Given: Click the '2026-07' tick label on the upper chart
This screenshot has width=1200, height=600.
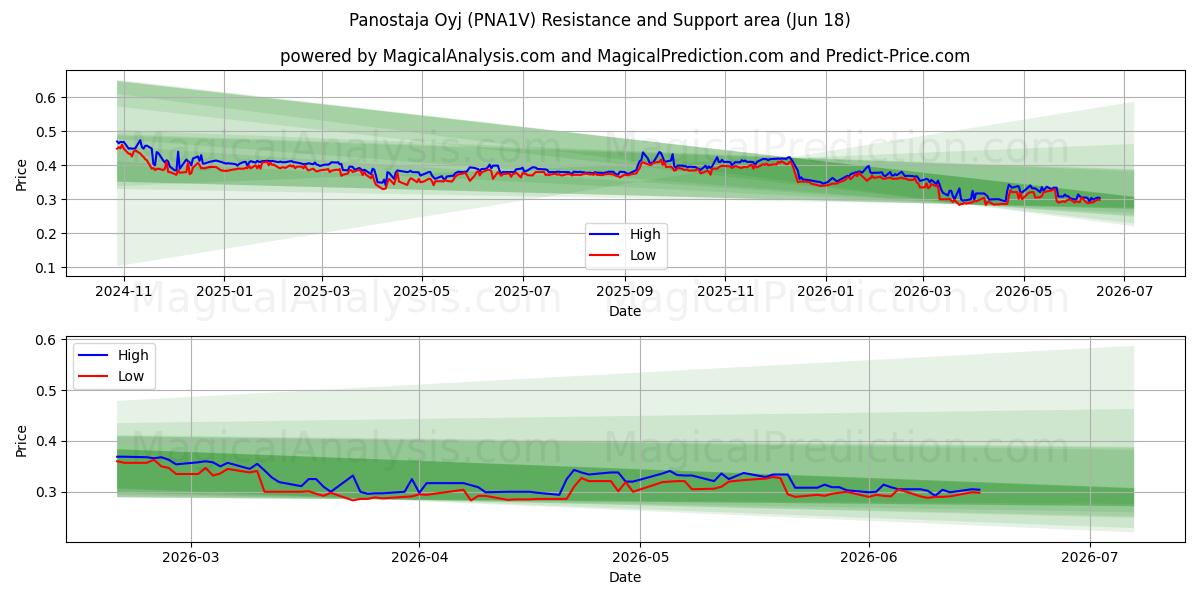Looking at the screenshot, I should click(1123, 293).
